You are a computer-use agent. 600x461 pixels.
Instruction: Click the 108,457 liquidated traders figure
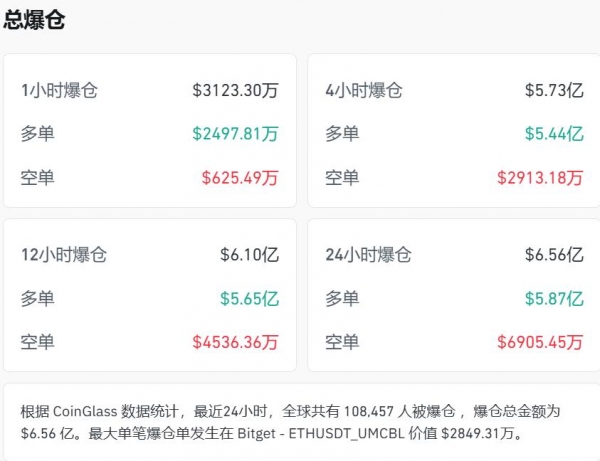pos(368,412)
